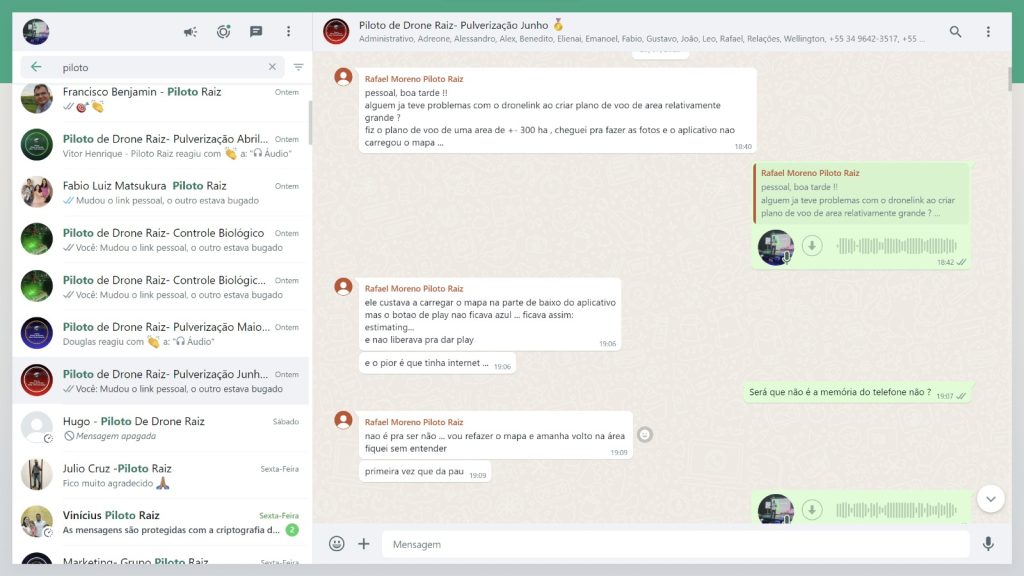Screen dimensions: 1024x576
Task: Open Vinícius Piloto Raiz chat
Action: 161,521
